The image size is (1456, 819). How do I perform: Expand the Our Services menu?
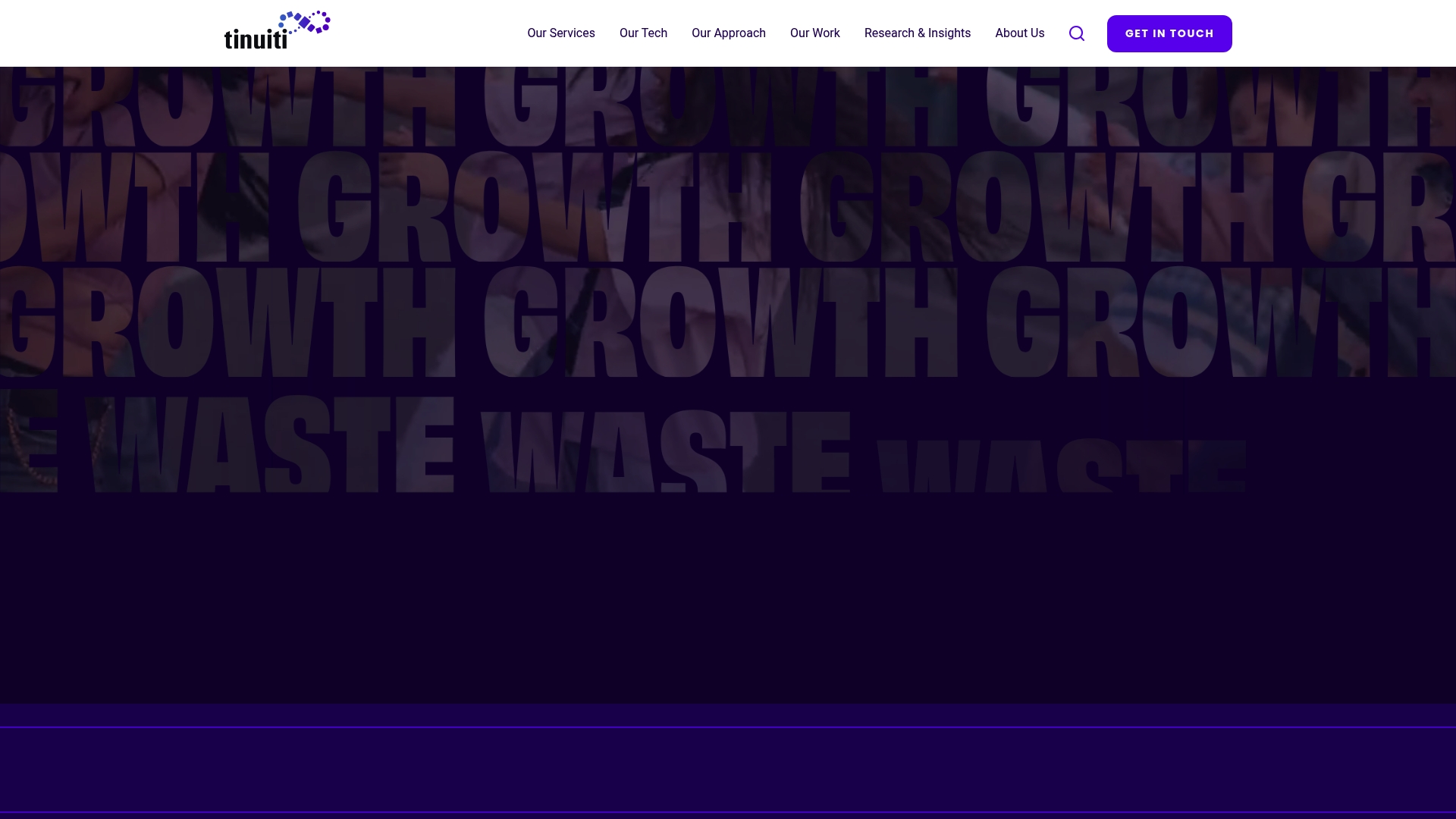pyautogui.click(x=561, y=33)
